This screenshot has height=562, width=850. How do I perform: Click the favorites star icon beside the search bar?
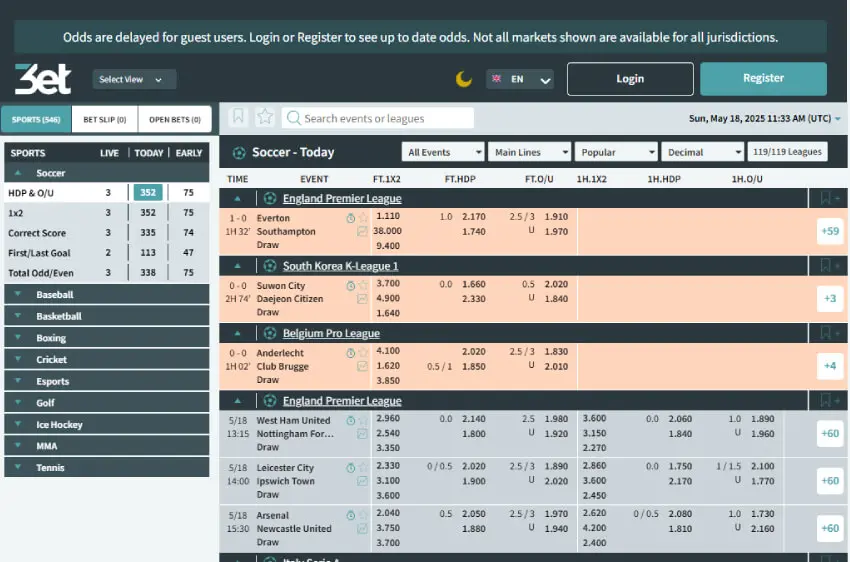coord(265,117)
